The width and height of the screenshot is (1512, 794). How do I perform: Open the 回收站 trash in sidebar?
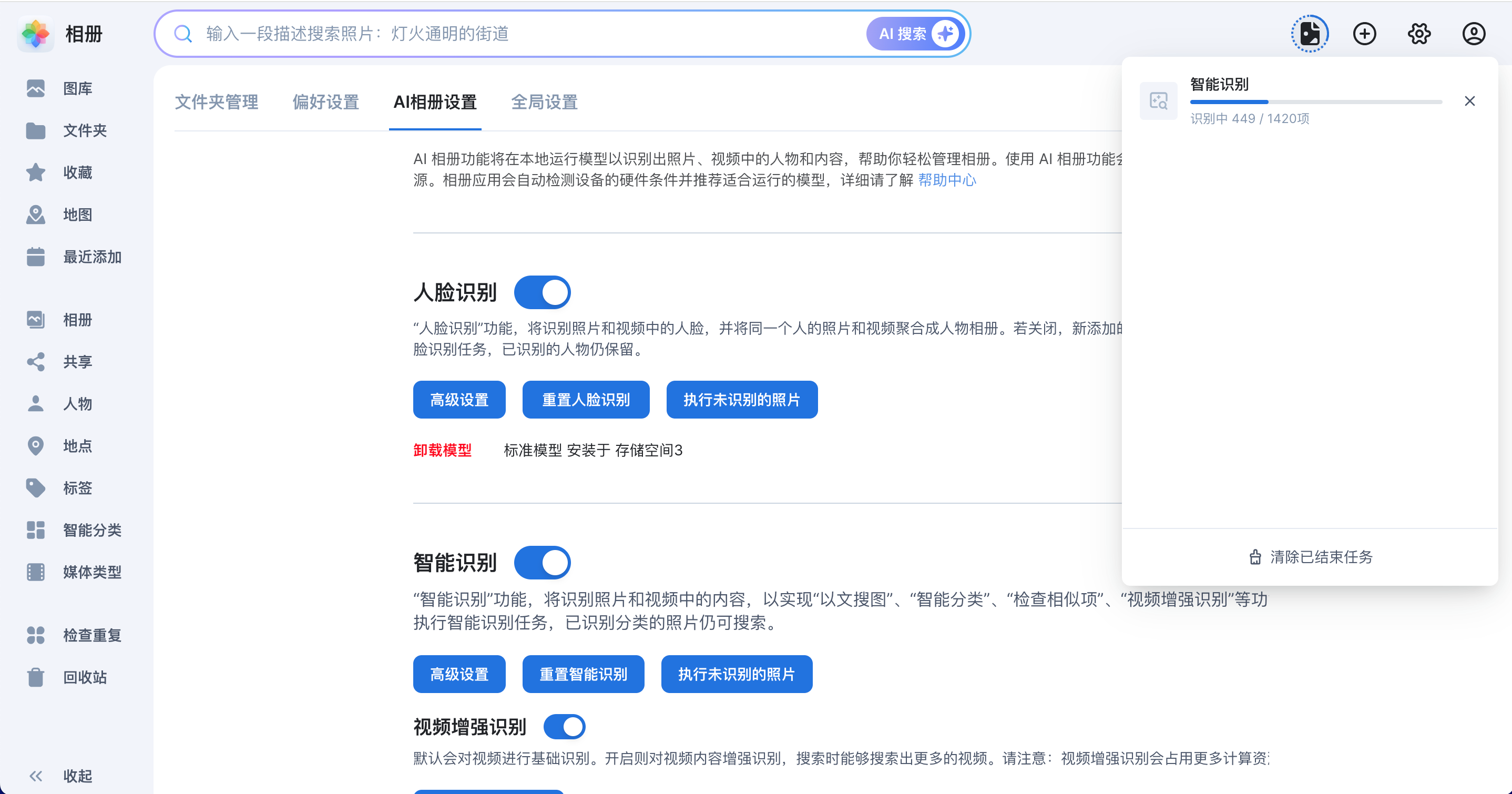click(85, 677)
